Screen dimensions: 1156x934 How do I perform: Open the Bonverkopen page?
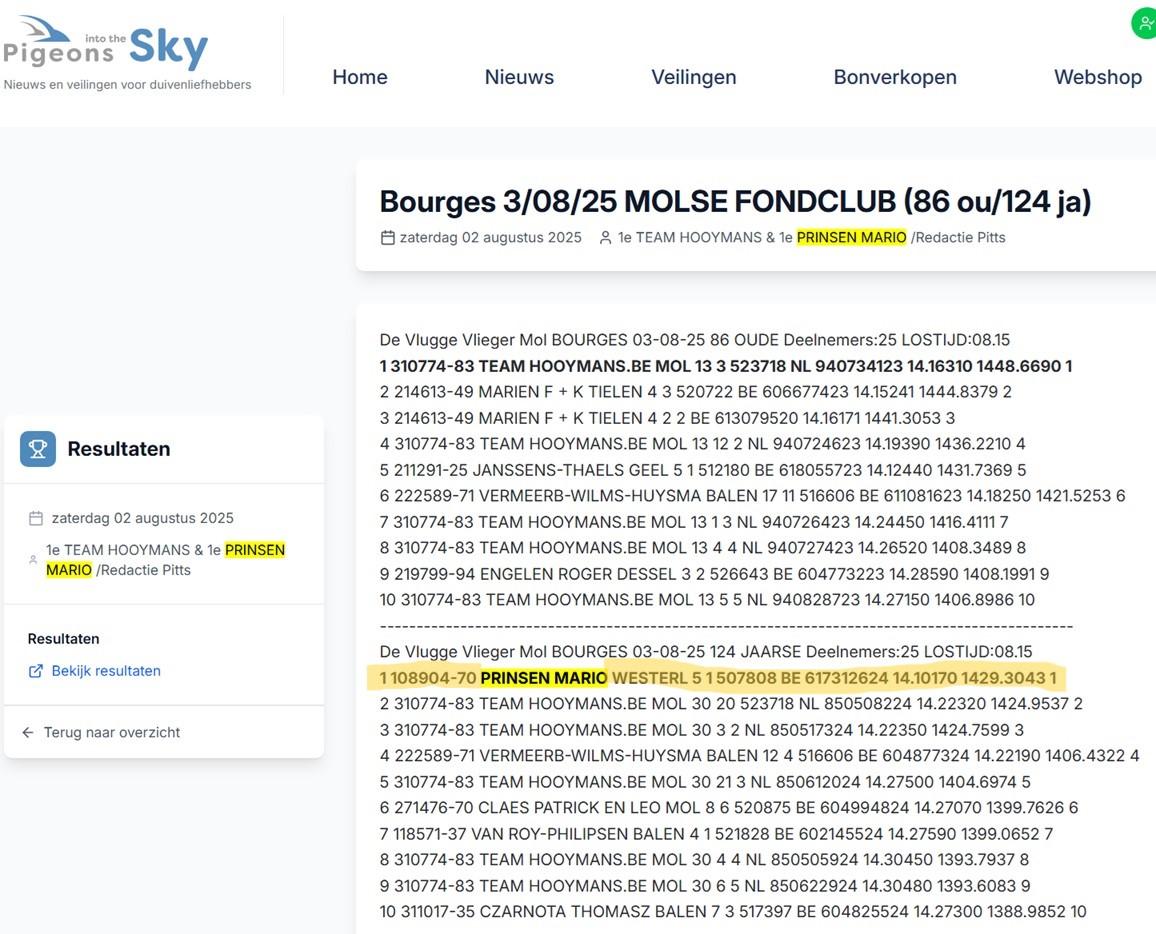coord(895,76)
